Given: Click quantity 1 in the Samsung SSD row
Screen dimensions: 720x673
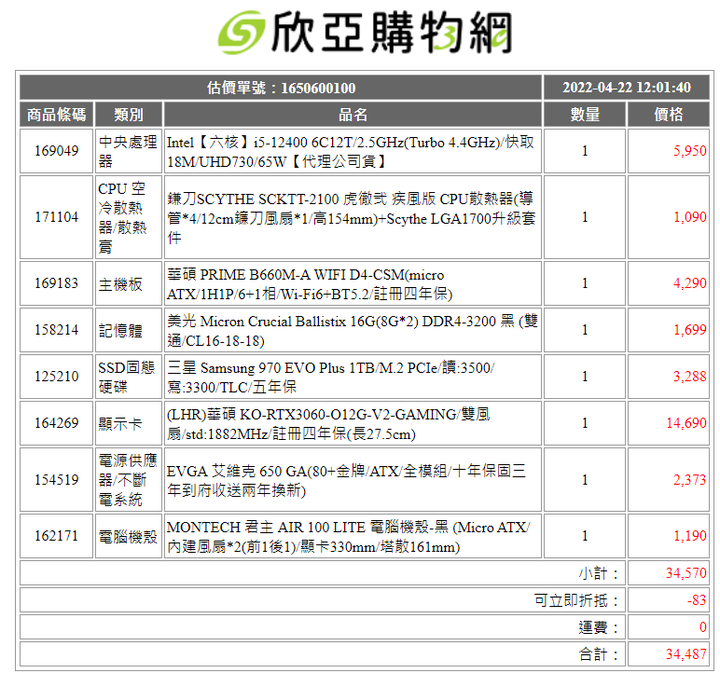Looking at the screenshot, I should pos(585,376).
